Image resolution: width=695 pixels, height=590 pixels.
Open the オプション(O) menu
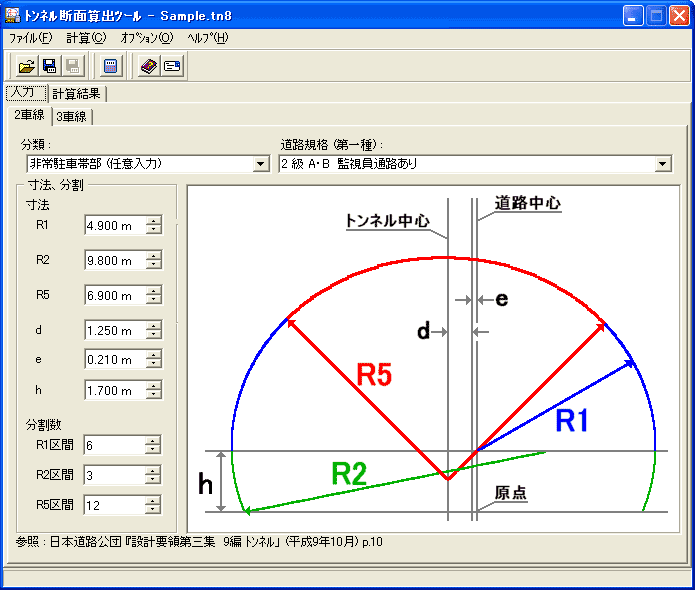pos(147,38)
